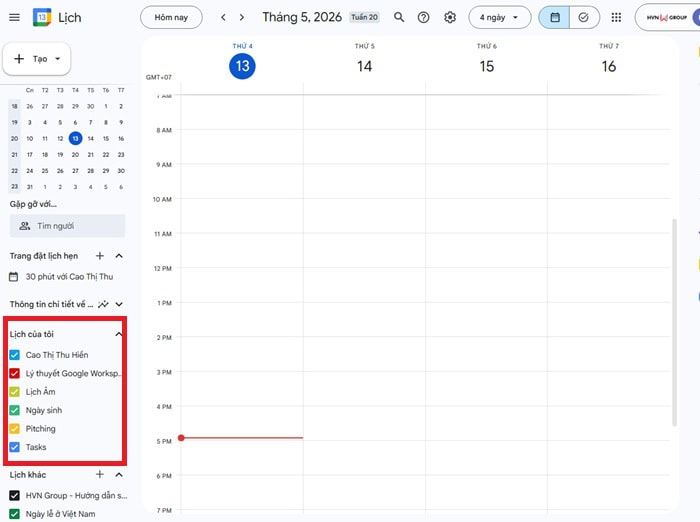Toggle Tasks calendar checkbox
Screen dimensions: 700x522
coord(15,447)
